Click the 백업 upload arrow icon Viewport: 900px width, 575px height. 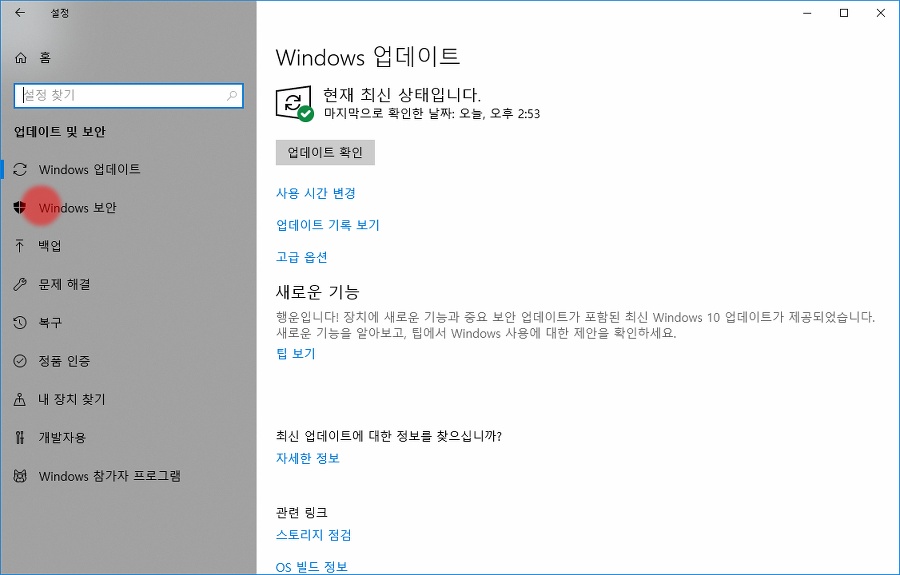tap(20, 246)
